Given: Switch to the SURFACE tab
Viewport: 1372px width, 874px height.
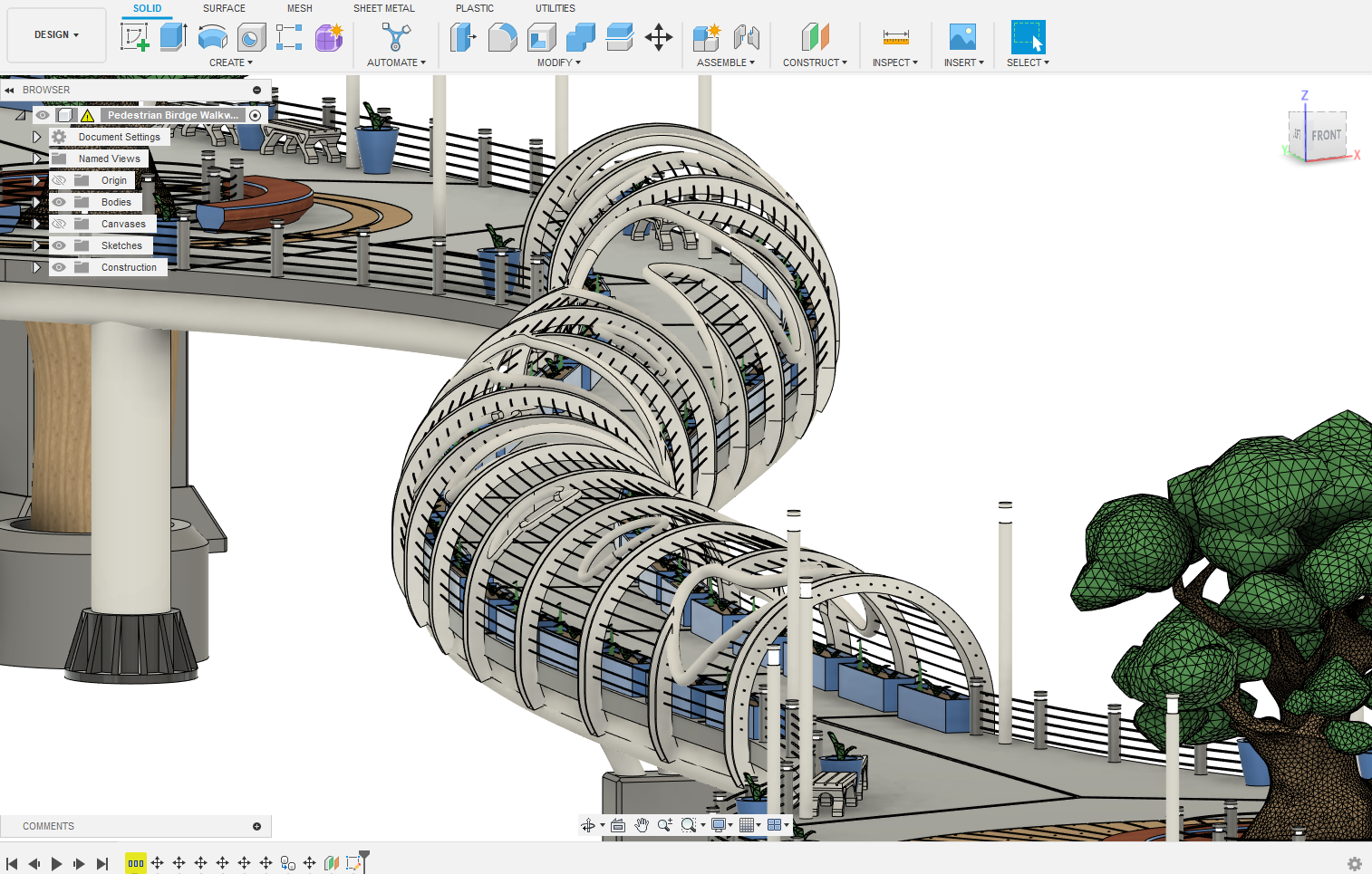Looking at the screenshot, I should pos(224,8).
